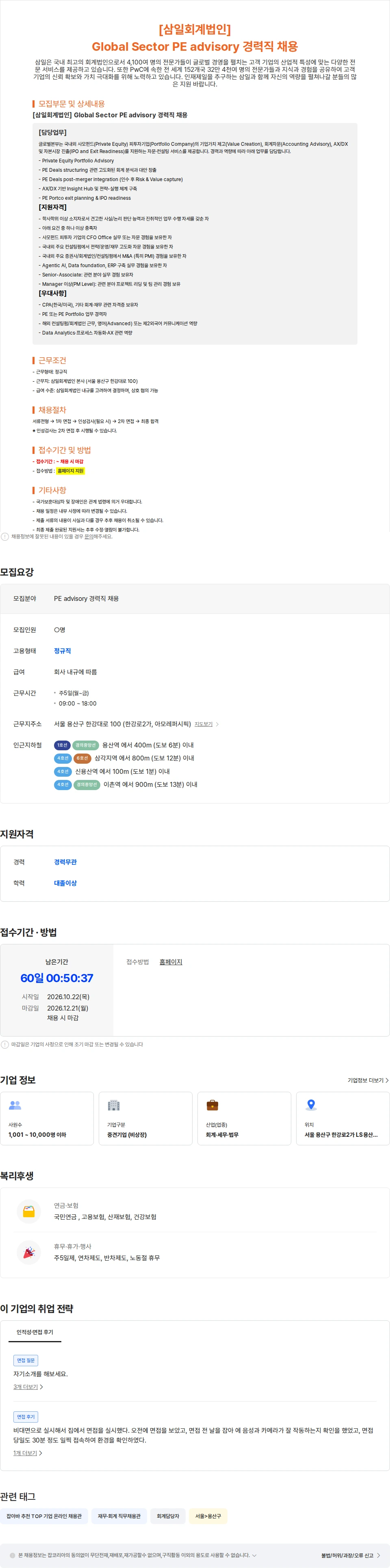This screenshot has width=390, height=1568.
Task: Open 재무·회계 직무채용관 tag
Action: point(119,1516)
